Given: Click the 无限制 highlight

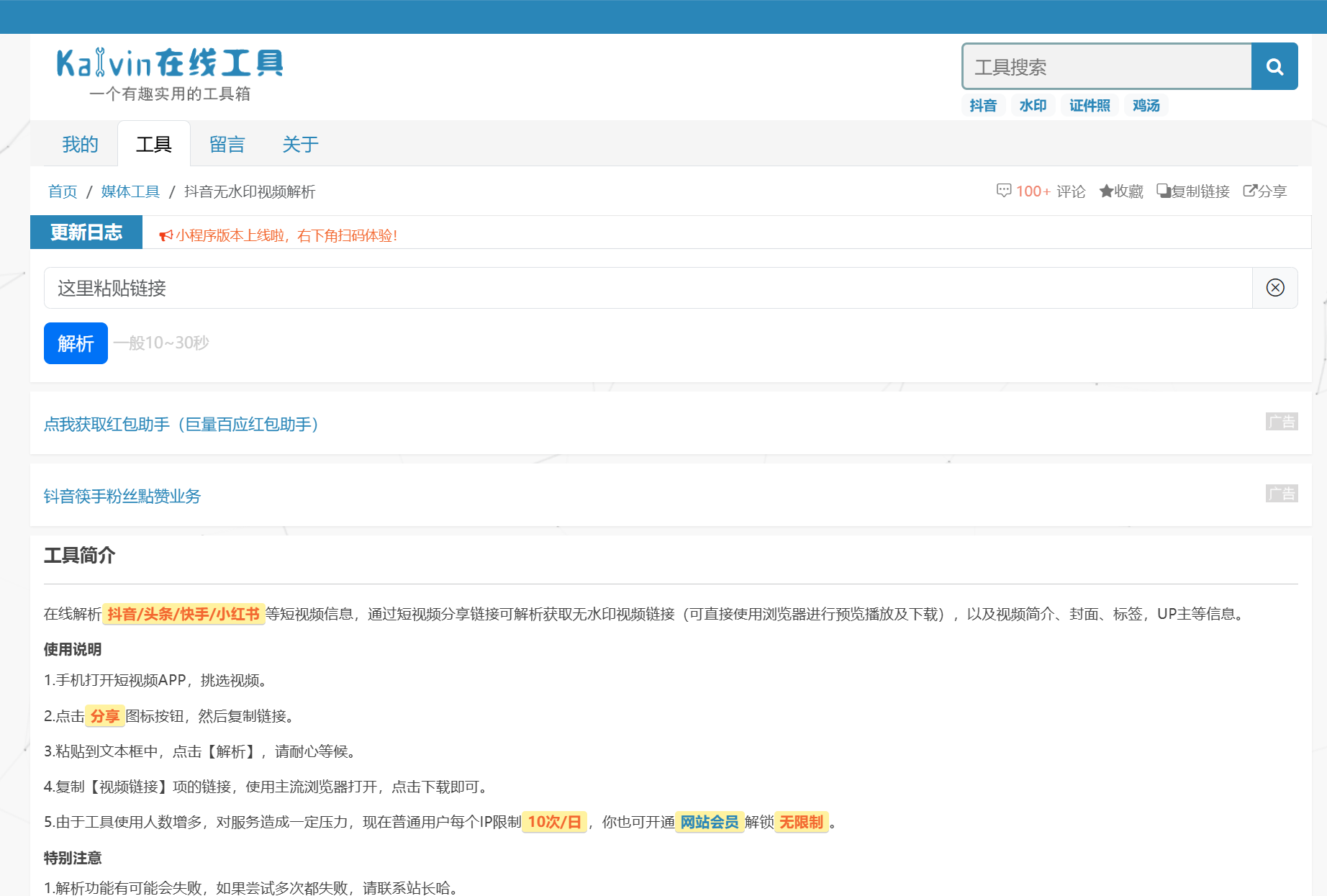Looking at the screenshot, I should coord(801,822).
